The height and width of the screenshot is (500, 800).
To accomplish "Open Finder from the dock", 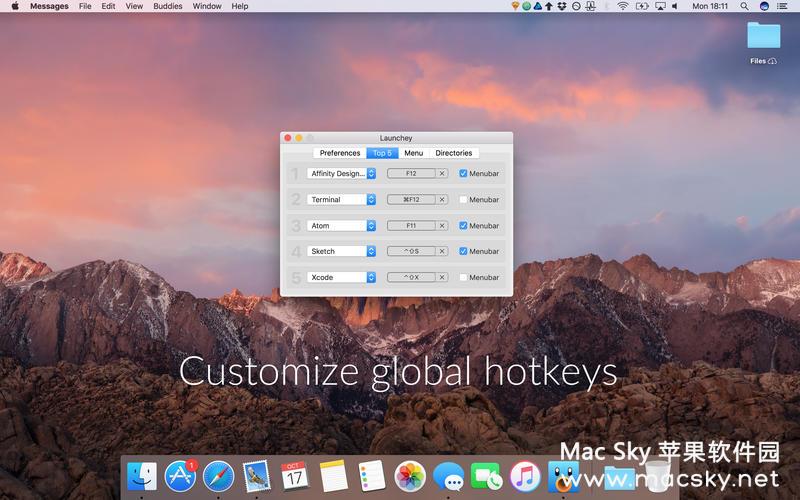I will coord(141,477).
